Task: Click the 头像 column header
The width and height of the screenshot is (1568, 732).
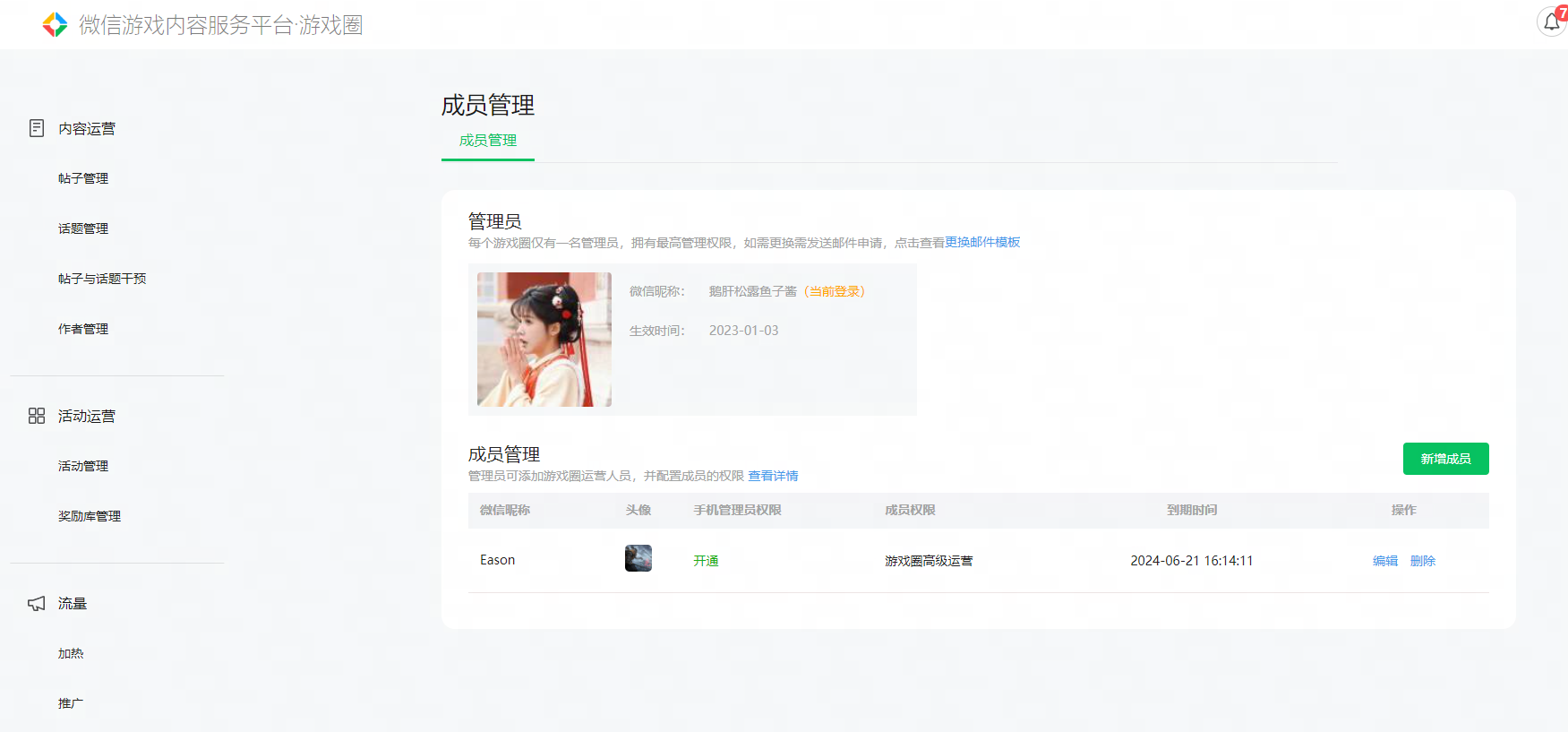Action: 638,510
